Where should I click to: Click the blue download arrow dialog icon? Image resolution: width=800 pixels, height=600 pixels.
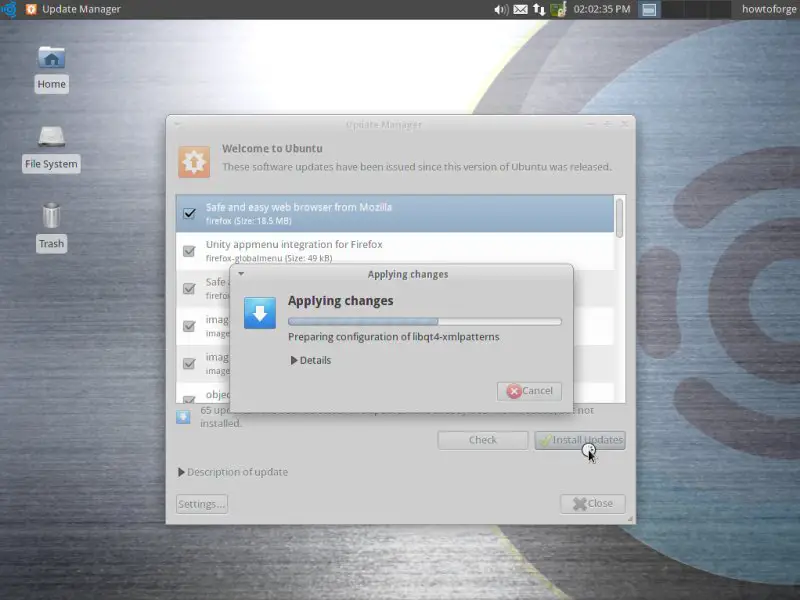point(260,313)
